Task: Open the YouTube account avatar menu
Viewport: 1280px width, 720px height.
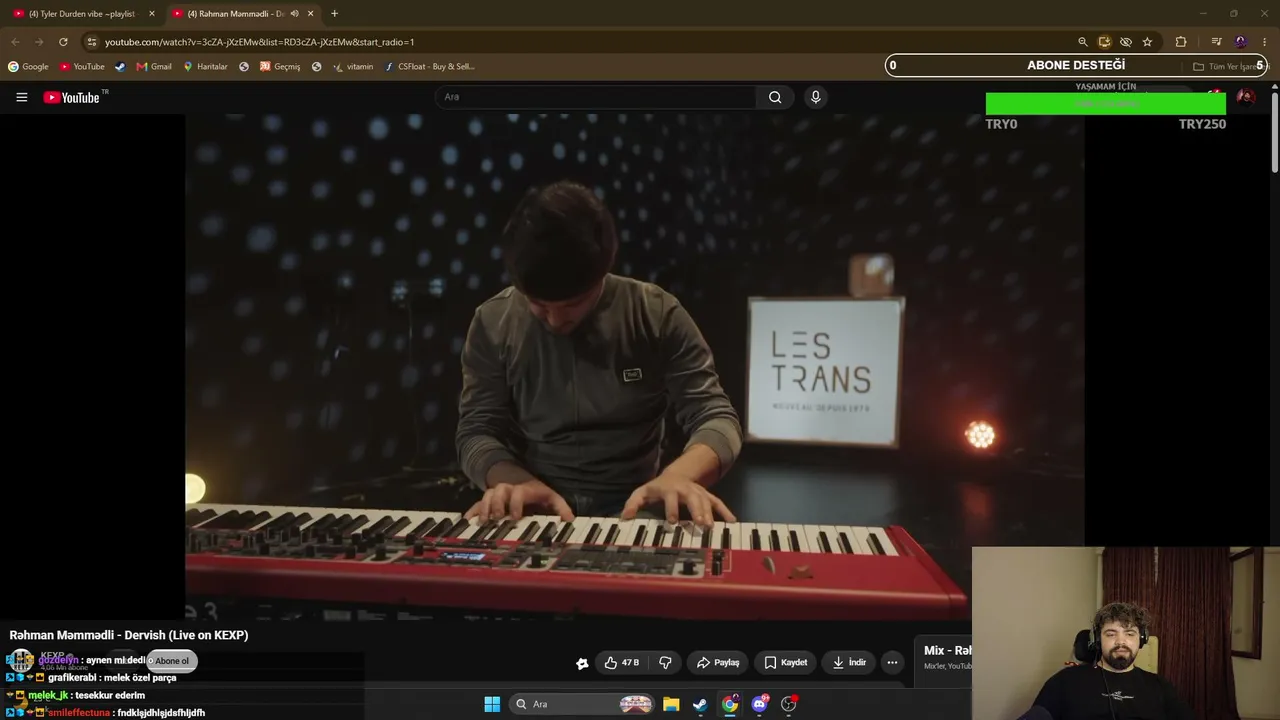Action: (1246, 97)
